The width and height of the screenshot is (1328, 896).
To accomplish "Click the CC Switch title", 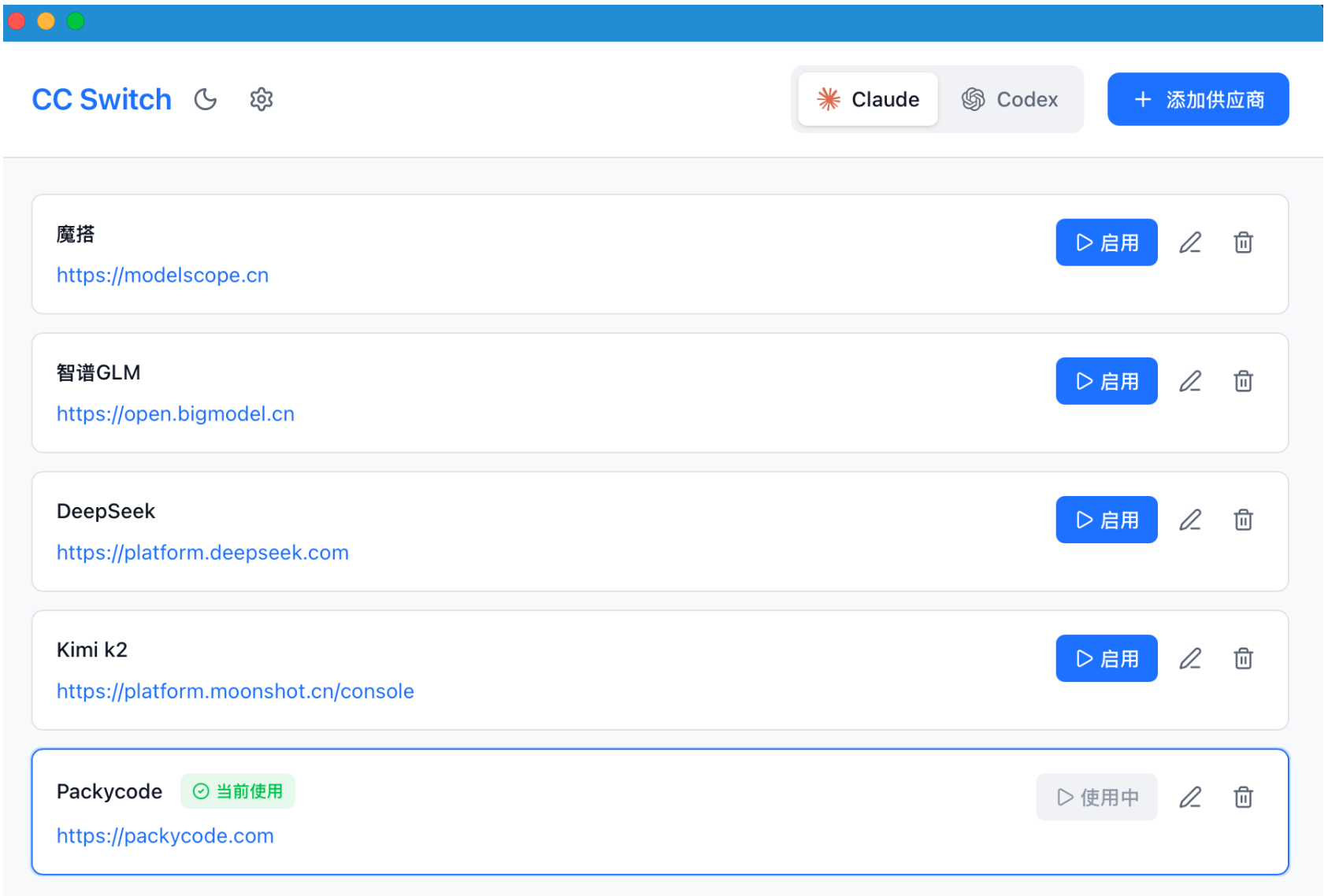I will tap(102, 99).
